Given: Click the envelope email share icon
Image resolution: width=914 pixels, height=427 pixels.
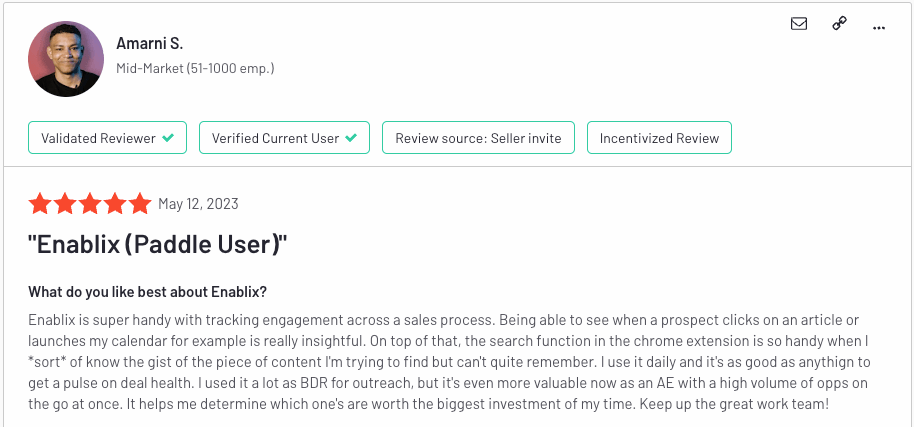Looking at the screenshot, I should (799, 24).
